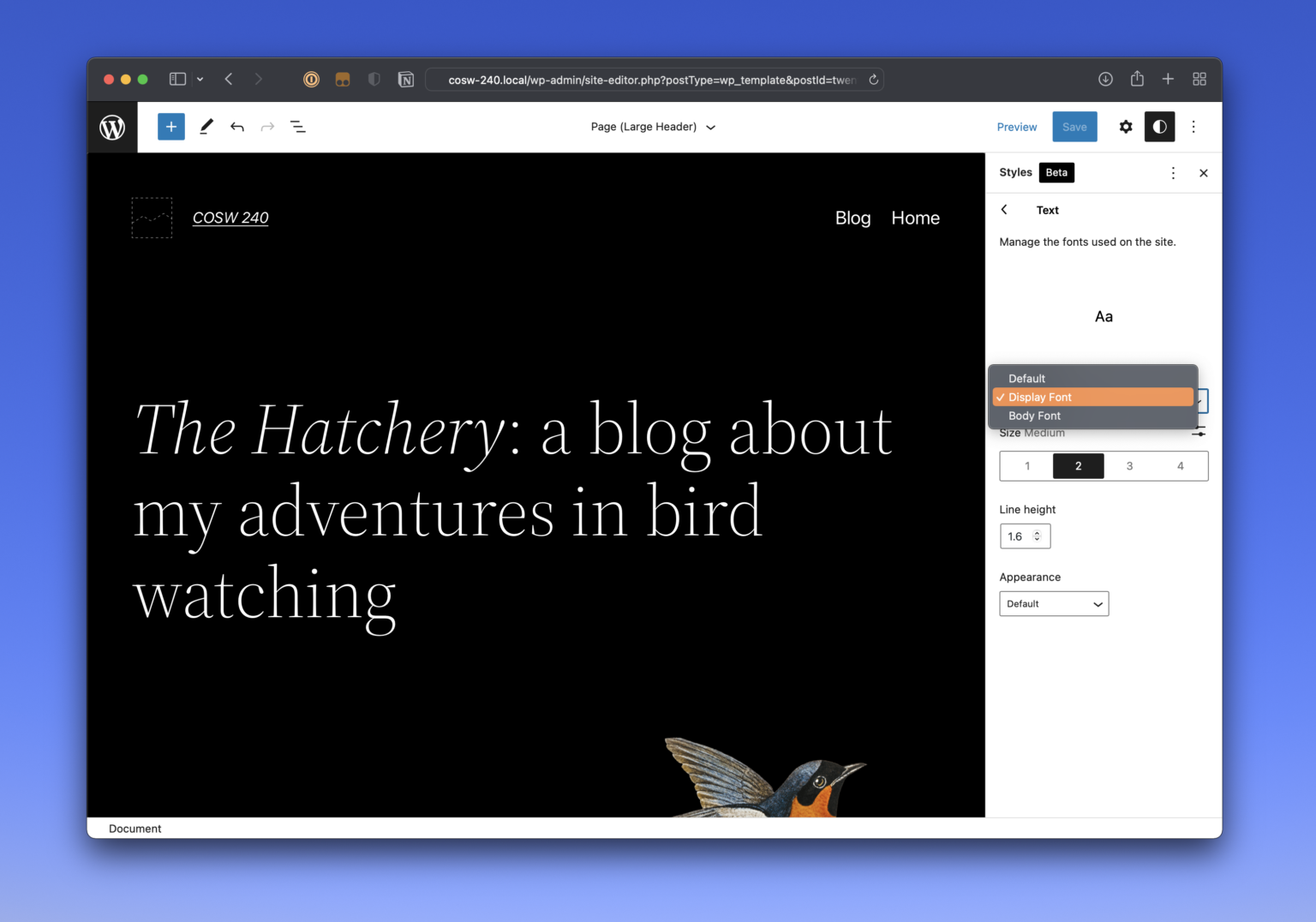This screenshot has height=922, width=1316.
Task: Choose font size 3
Action: (x=1129, y=466)
